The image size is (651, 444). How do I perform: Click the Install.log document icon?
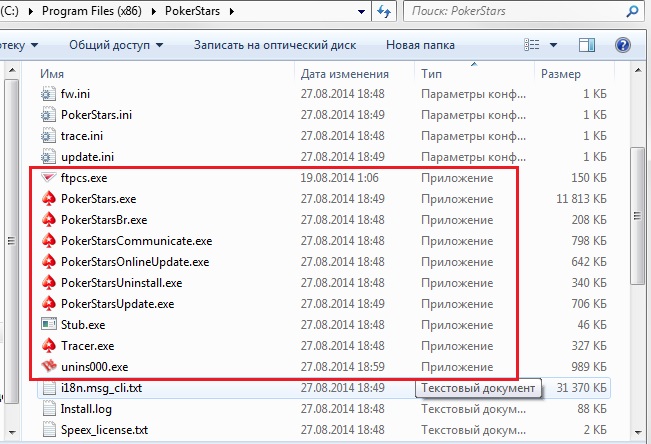pos(49,409)
